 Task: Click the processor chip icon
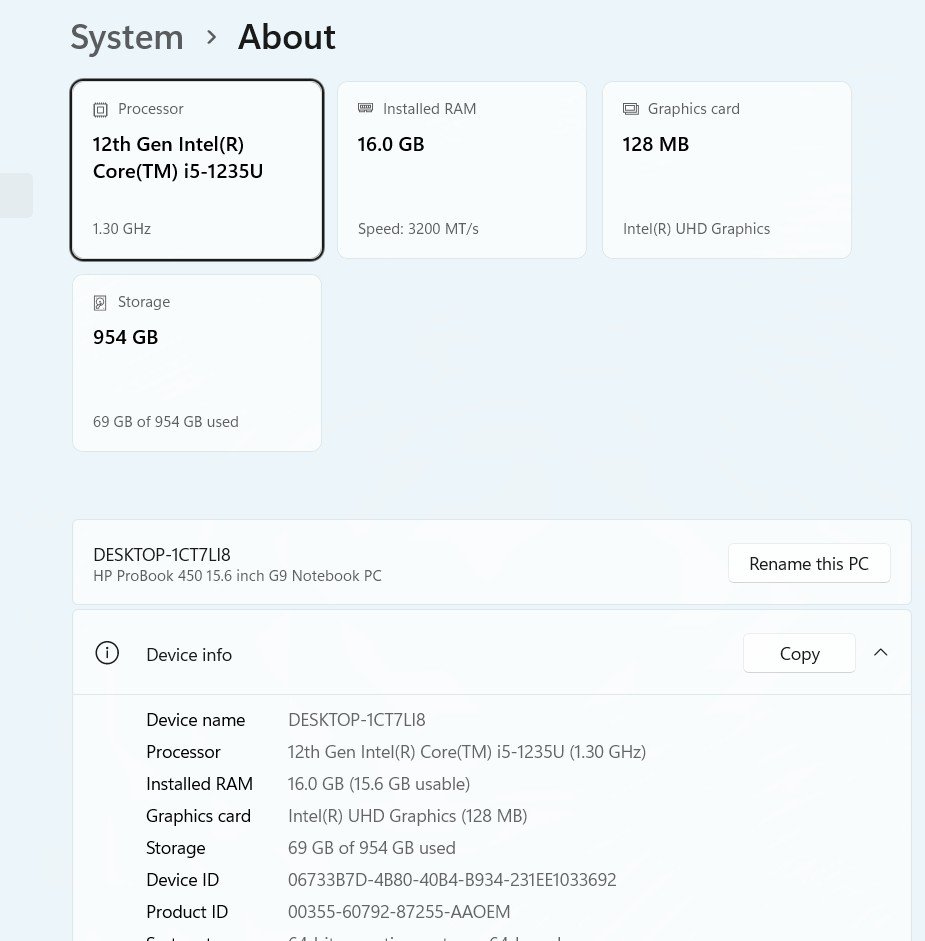tap(100, 109)
